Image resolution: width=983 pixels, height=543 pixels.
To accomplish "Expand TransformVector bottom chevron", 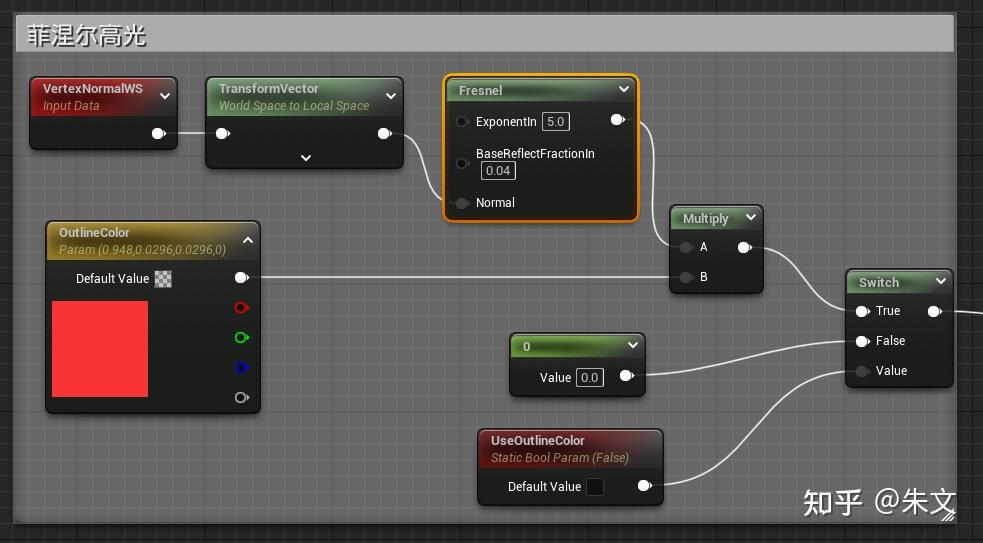I will [306, 157].
